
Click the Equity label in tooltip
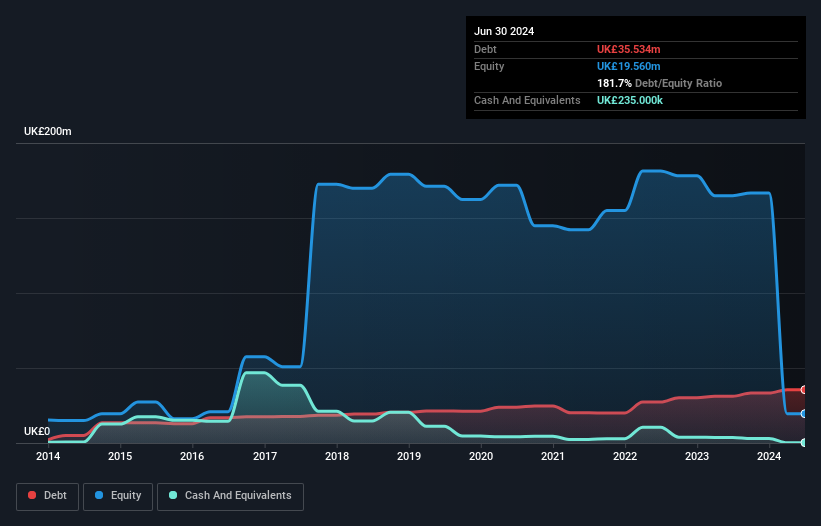click(x=489, y=66)
